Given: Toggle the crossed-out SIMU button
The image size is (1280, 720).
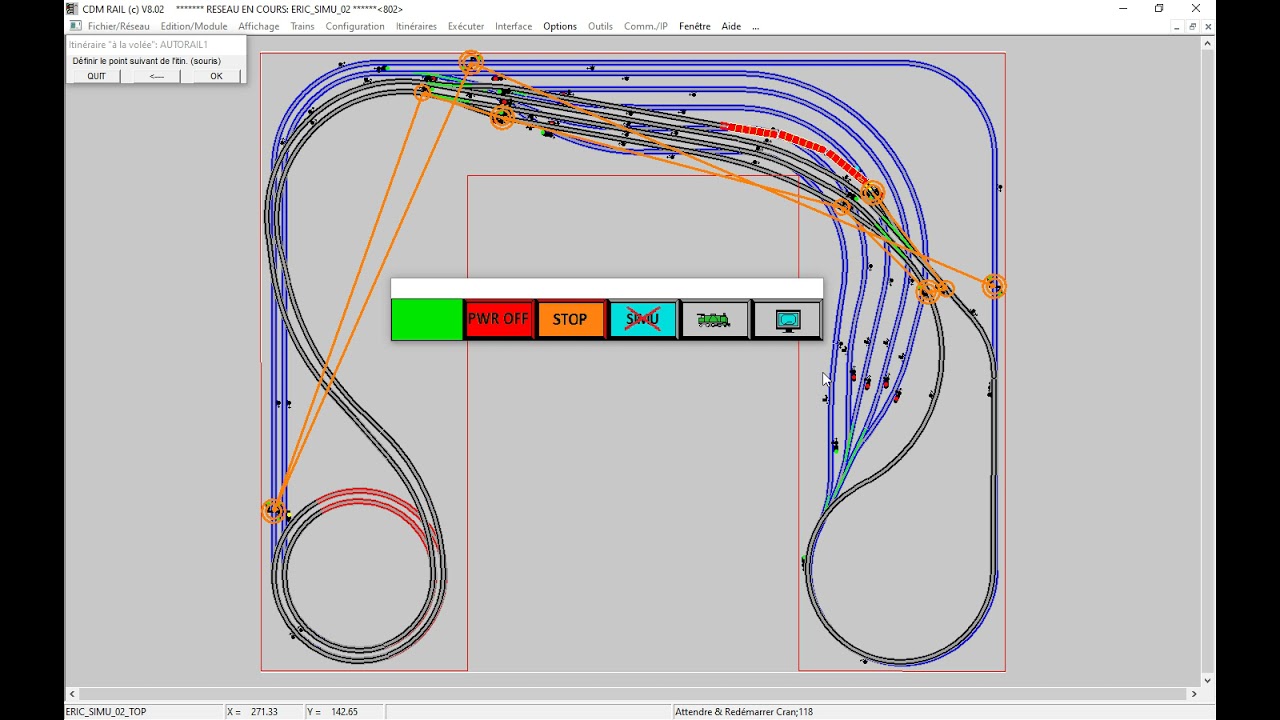Looking at the screenshot, I should 642,319.
